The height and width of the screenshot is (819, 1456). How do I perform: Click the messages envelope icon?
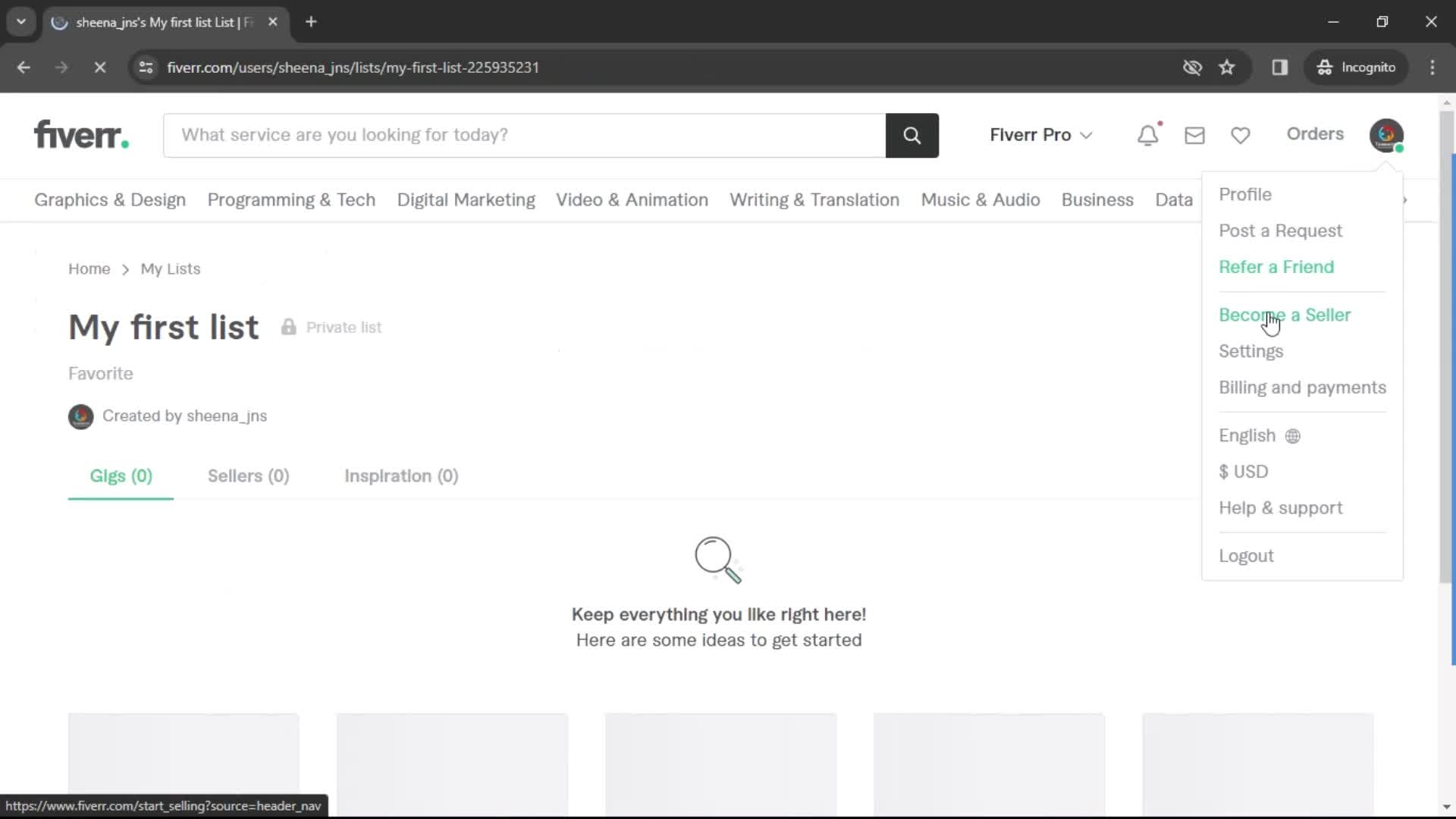pyautogui.click(x=1195, y=134)
